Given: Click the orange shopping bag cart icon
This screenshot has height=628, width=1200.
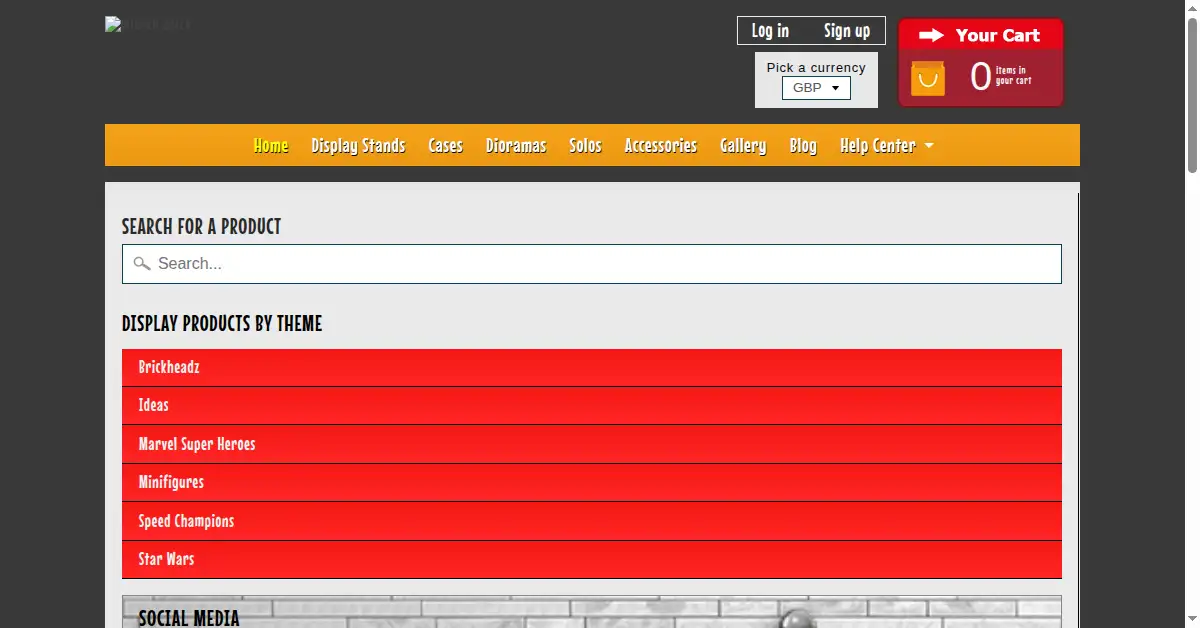Looking at the screenshot, I should 928,78.
